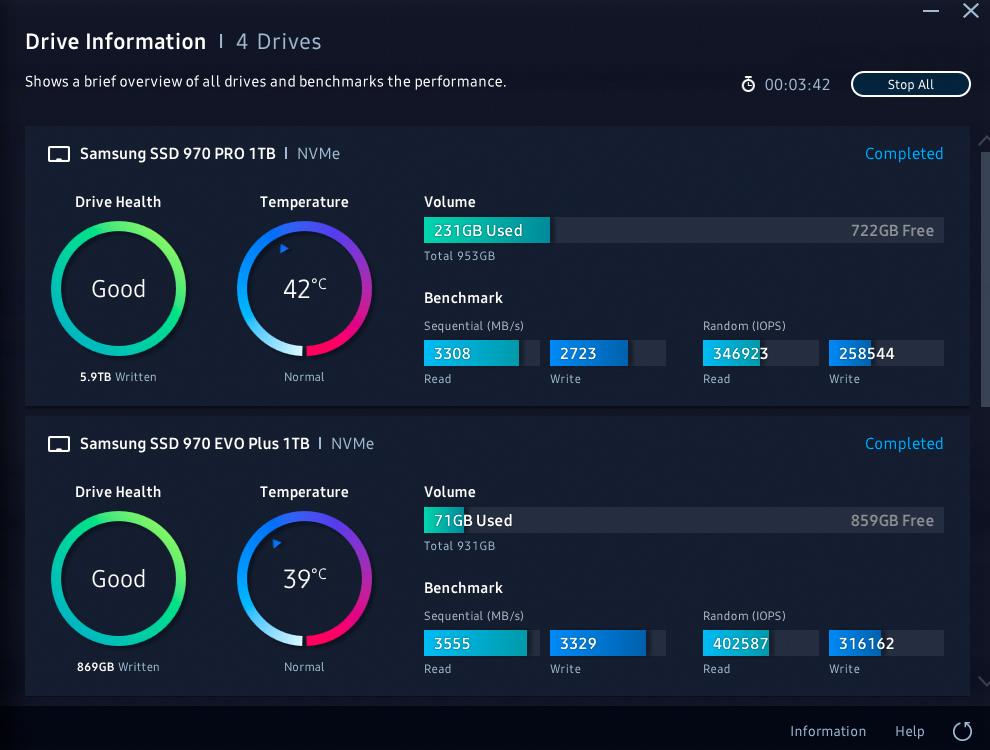990x750 pixels.
Task: Click the 346923 random read bar
Action: pos(761,353)
